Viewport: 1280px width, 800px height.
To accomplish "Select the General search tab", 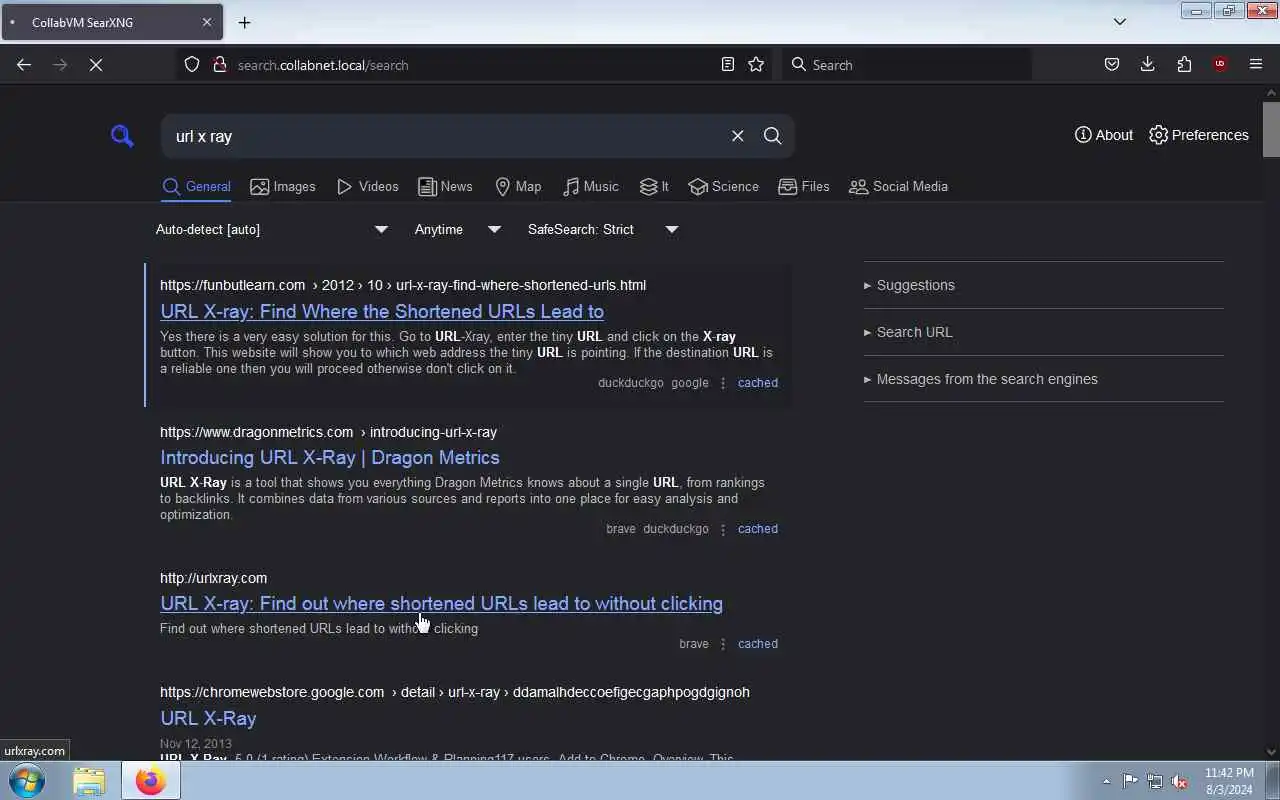I will [196, 187].
